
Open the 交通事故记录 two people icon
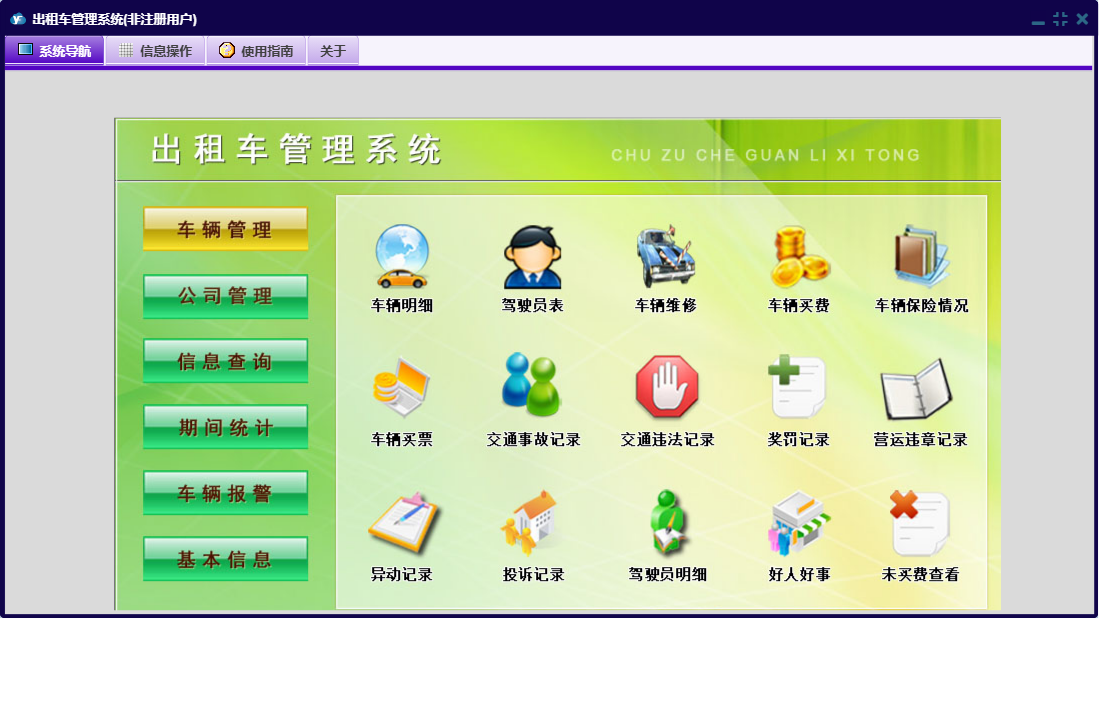(531, 385)
